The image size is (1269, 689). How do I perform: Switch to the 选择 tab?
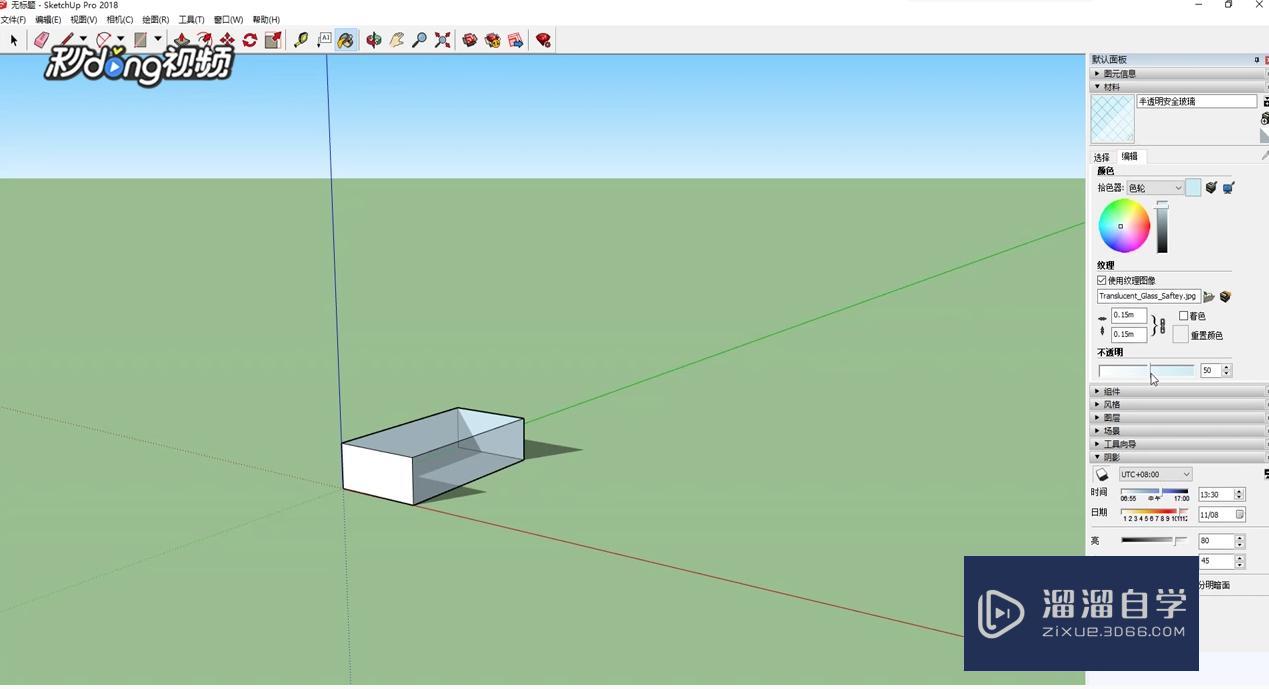pyautogui.click(x=1101, y=157)
